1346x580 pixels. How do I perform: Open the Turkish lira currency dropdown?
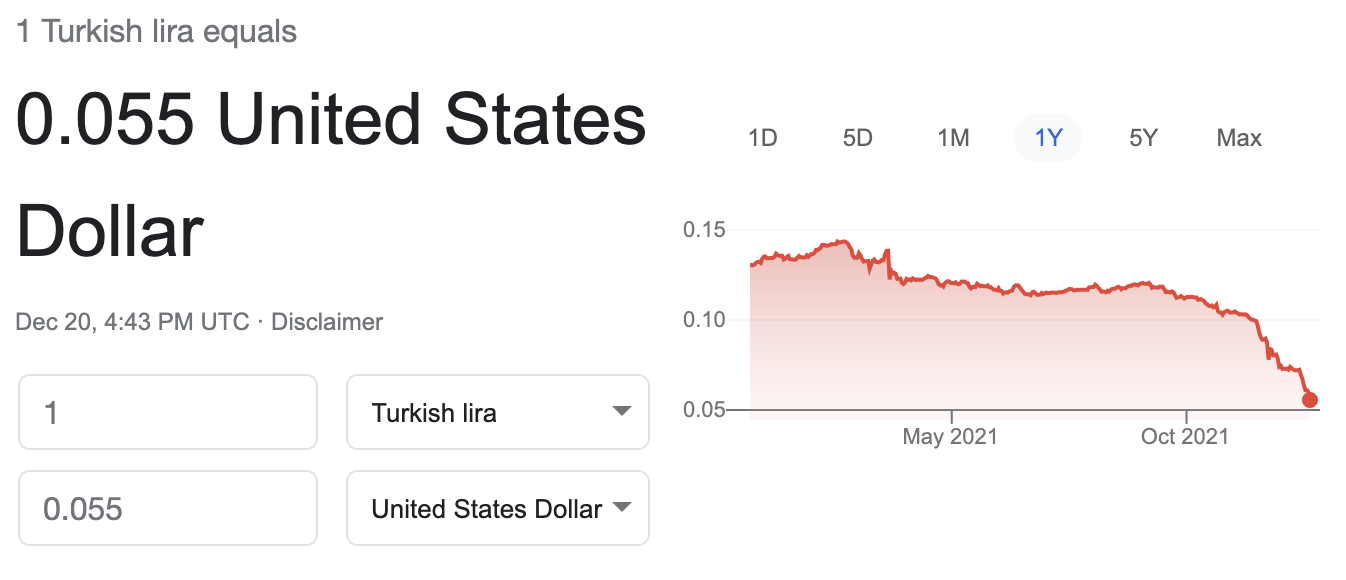(x=498, y=412)
